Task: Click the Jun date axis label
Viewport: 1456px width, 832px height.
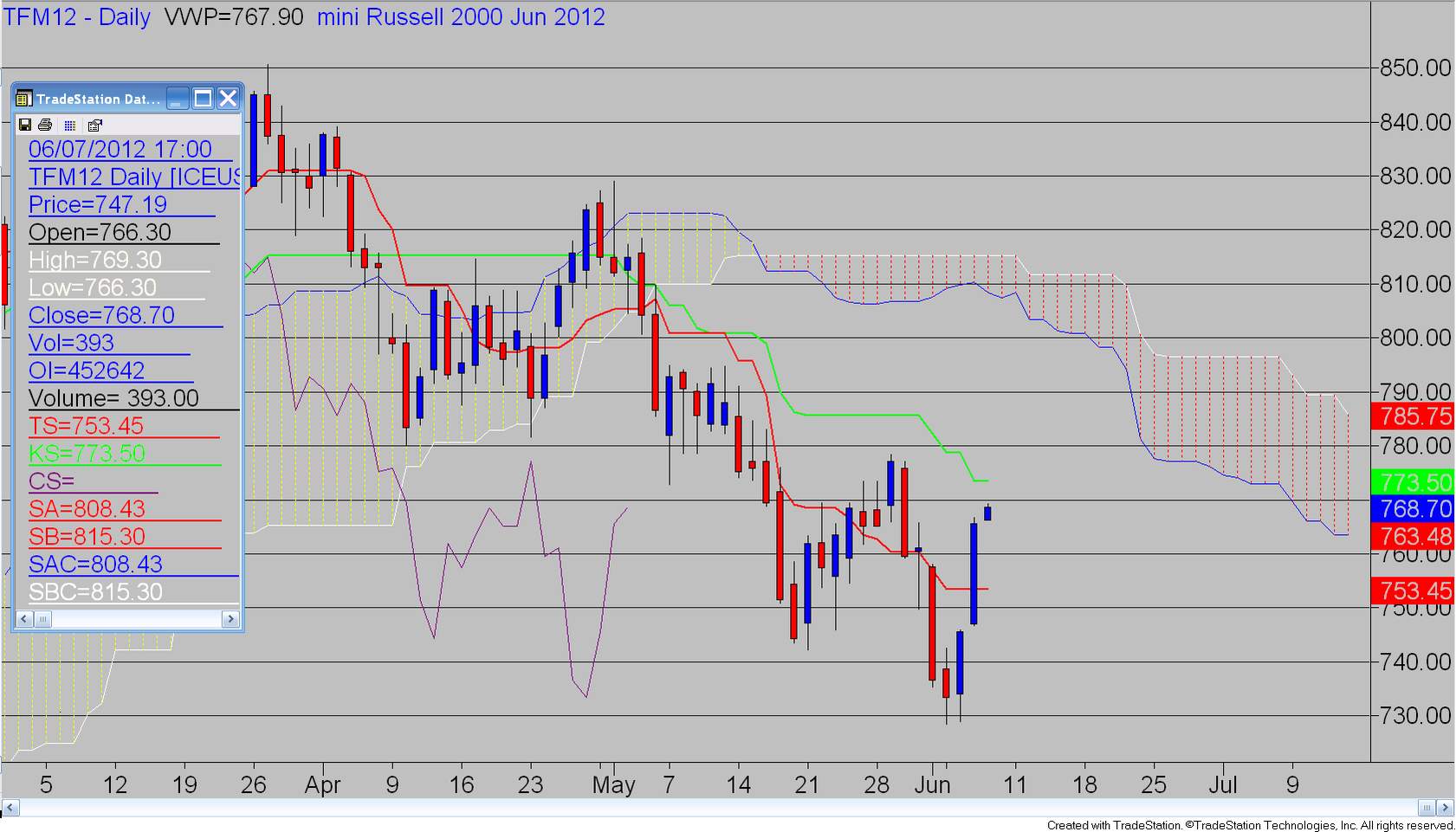Action: tap(933, 785)
